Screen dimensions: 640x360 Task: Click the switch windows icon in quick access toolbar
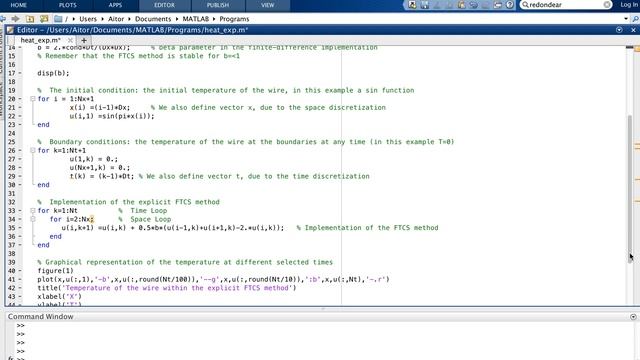[x=498, y=5]
